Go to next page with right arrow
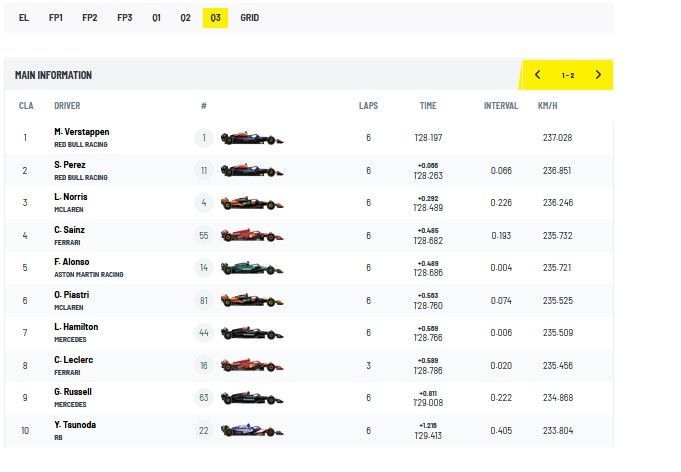This screenshot has width=681, height=472. coord(598,75)
